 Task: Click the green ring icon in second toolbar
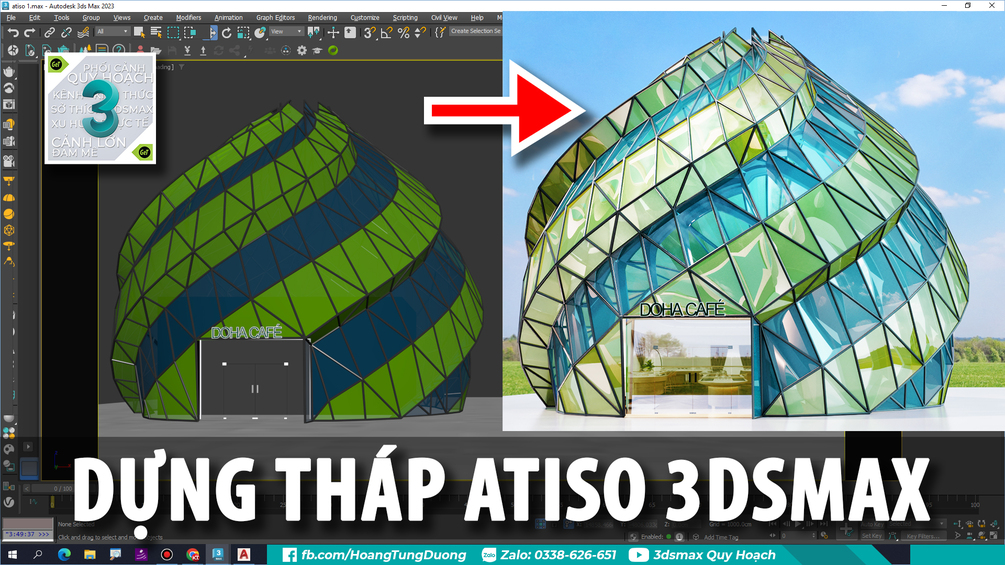(333, 50)
